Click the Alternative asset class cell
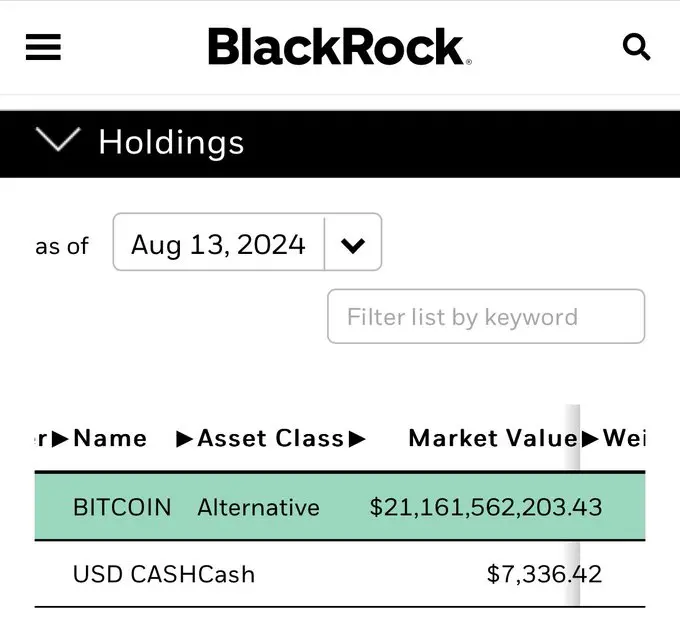The width and height of the screenshot is (680, 636). point(258,507)
